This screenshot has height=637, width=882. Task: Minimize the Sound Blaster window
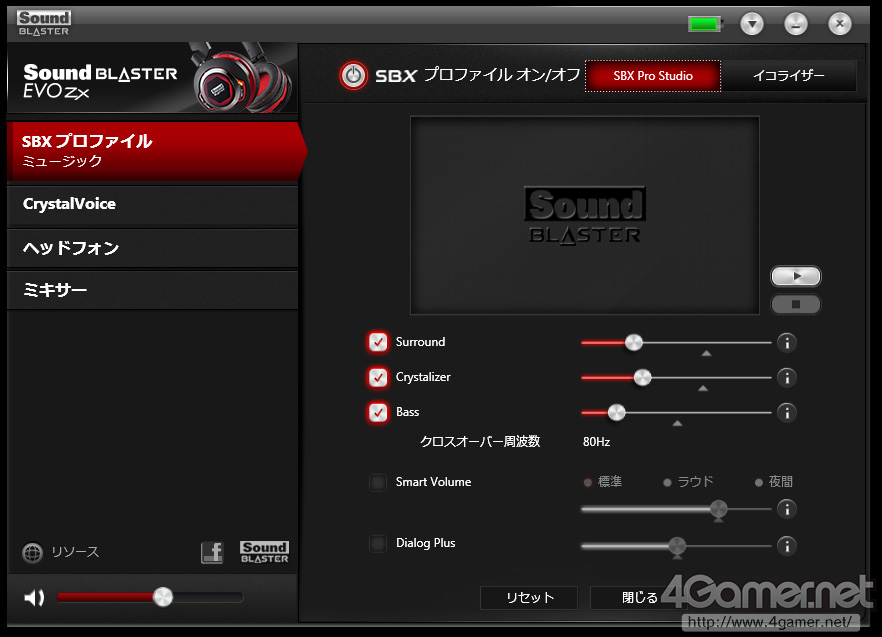point(796,24)
